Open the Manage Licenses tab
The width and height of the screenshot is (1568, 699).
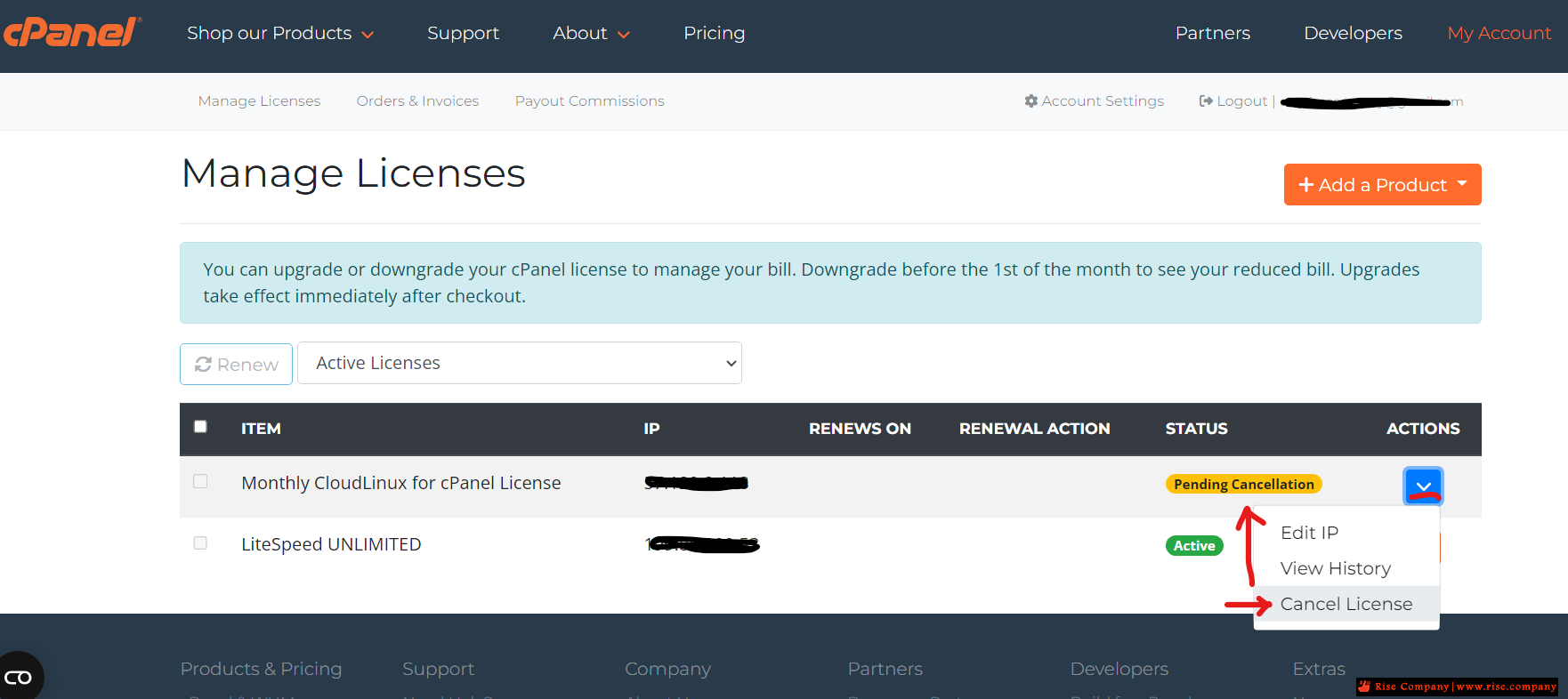259,100
